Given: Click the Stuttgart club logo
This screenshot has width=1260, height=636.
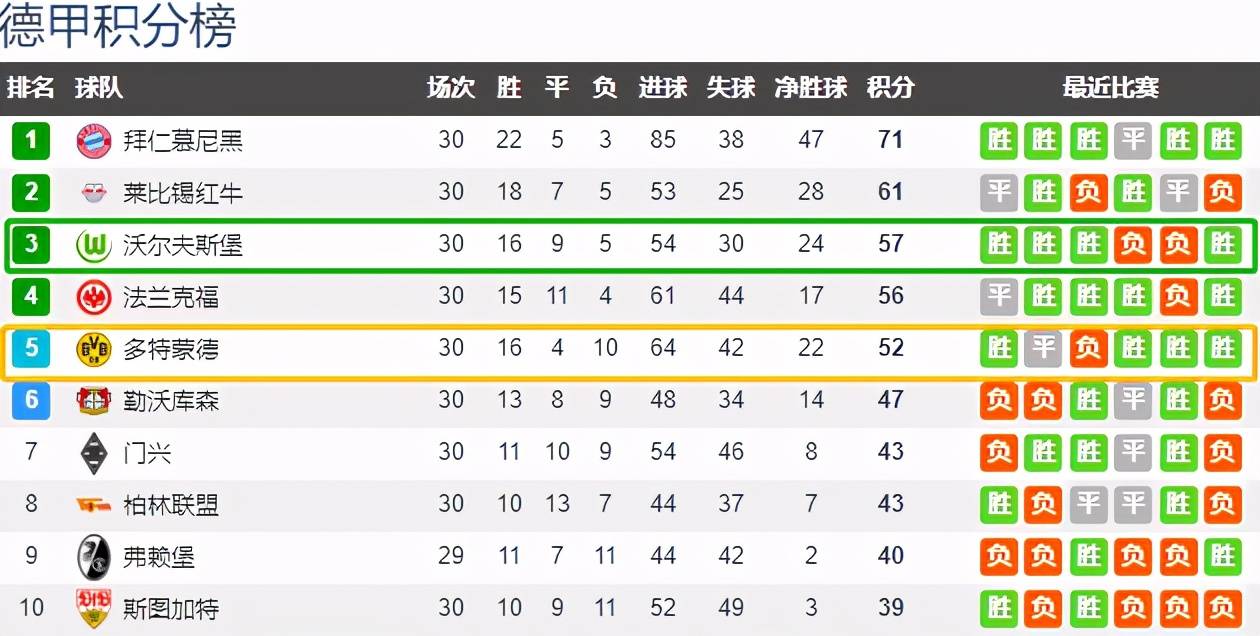Looking at the screenshot, I should click(x=94, y=609).
